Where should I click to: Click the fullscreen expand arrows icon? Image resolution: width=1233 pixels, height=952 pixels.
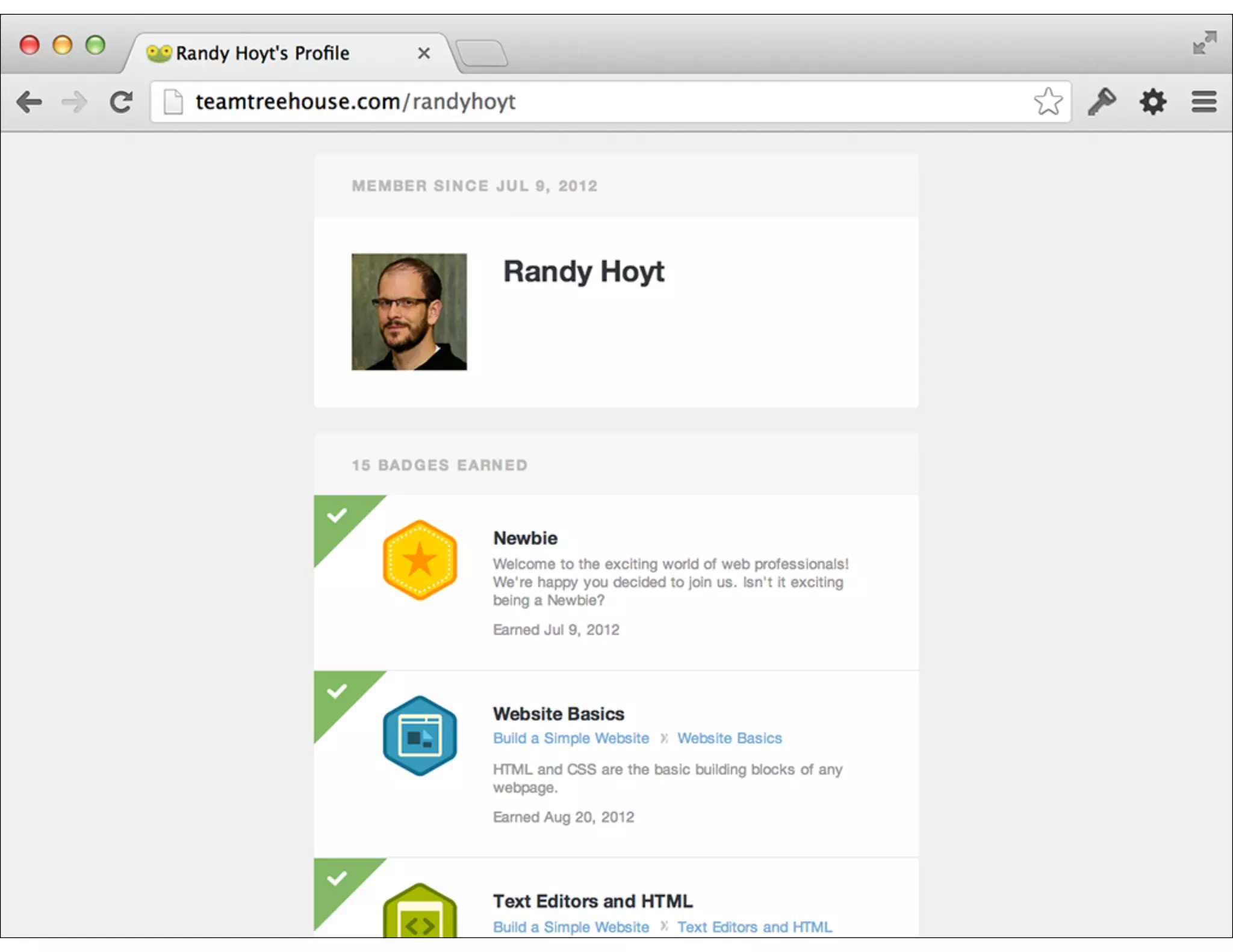[1204, 43]
